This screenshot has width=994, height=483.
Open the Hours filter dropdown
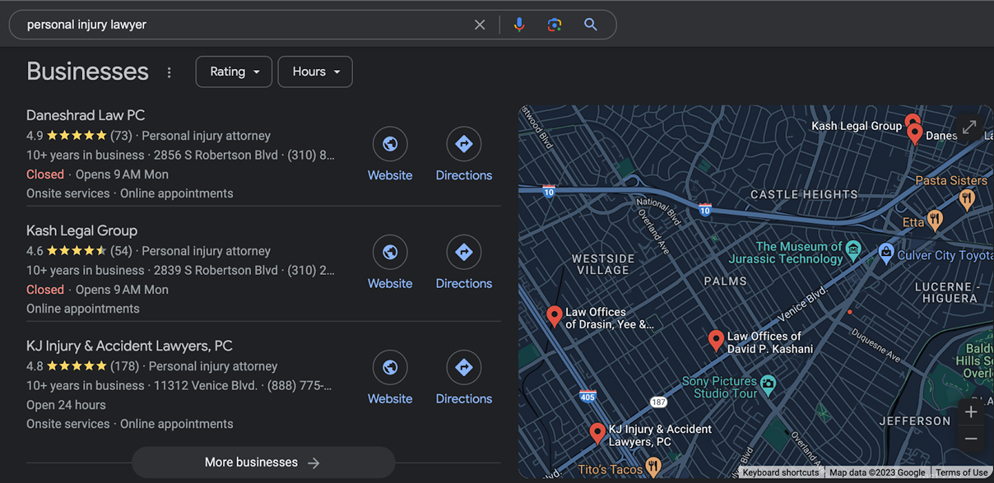coord(315,72)
